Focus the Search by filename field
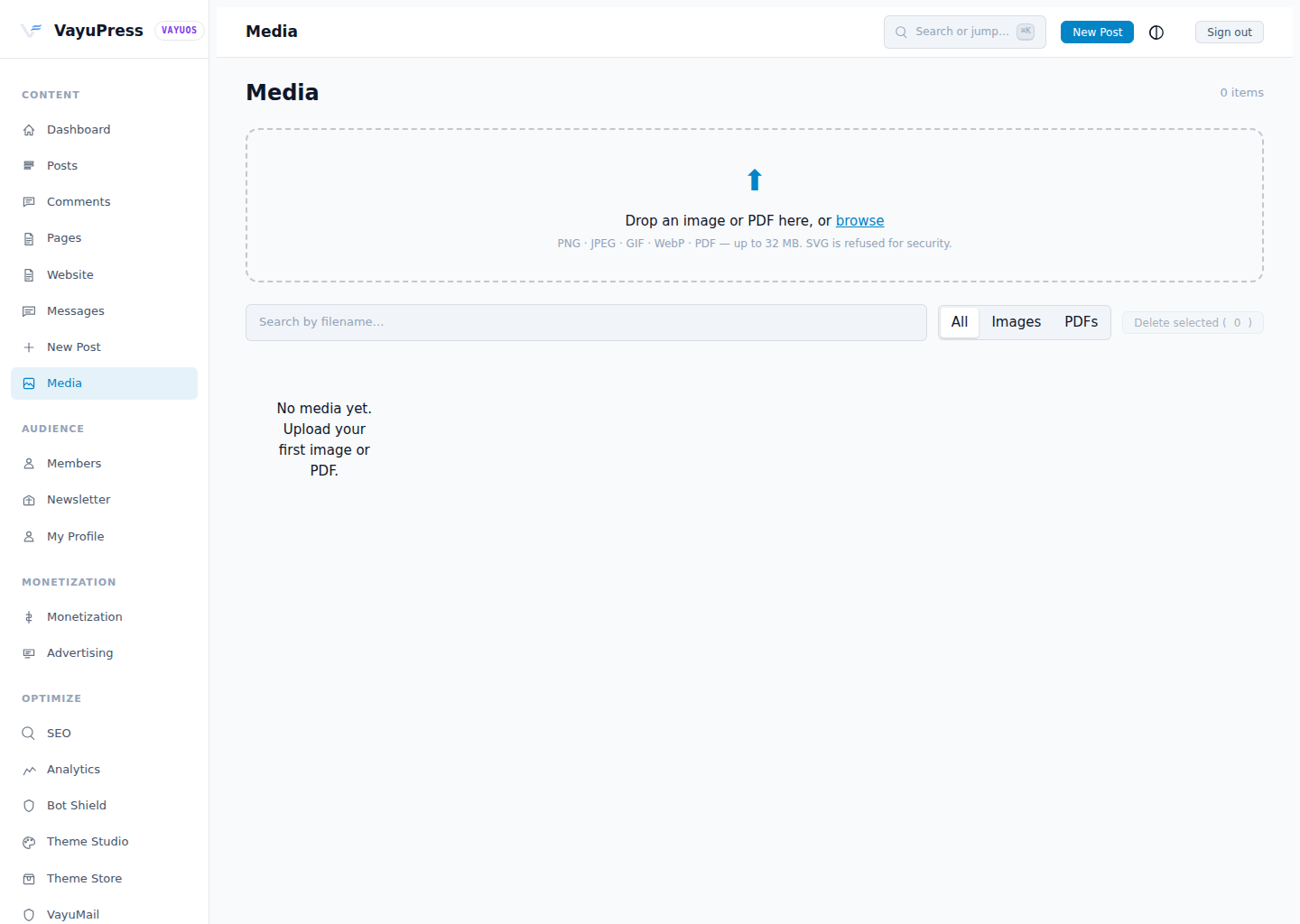This screenshot has height=924, width=1300. [x=586, y=322]
